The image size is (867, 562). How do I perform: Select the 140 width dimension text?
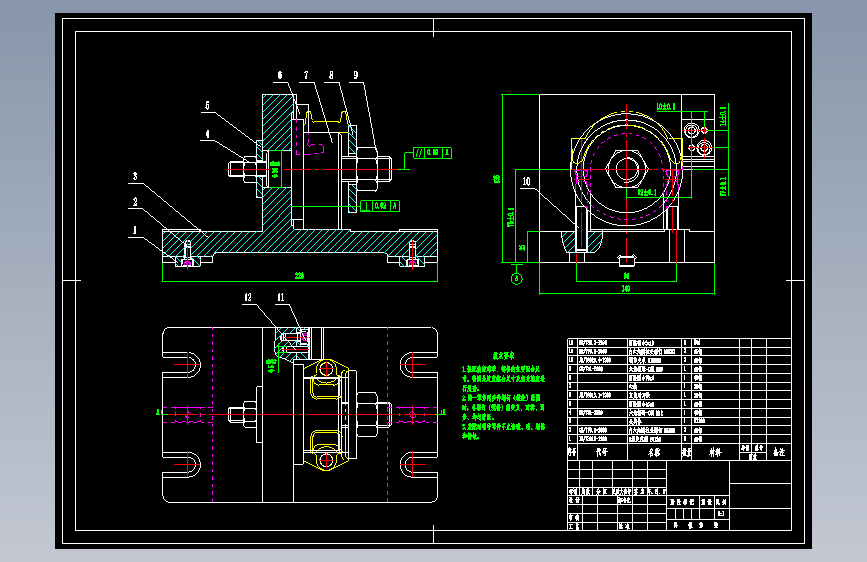[x=626, y=288]
